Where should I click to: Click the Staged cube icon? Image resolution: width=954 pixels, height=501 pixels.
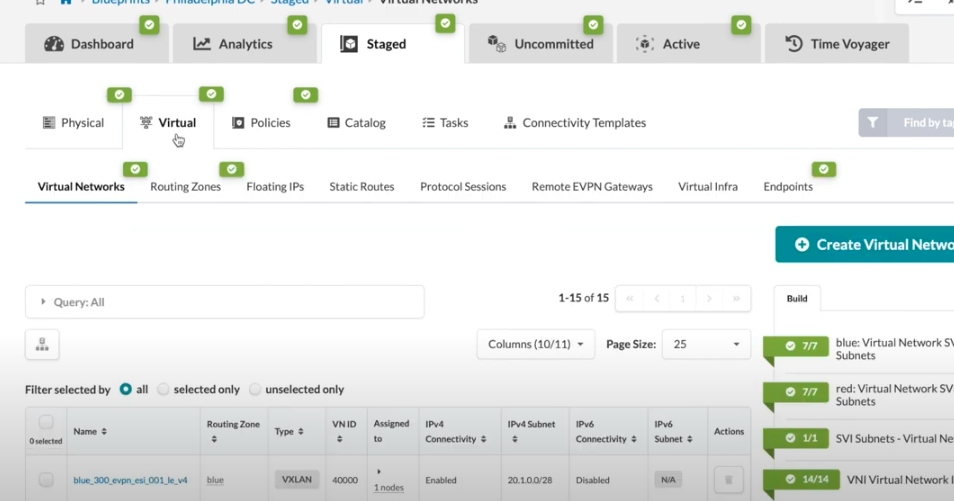click(x=349, y=44)
